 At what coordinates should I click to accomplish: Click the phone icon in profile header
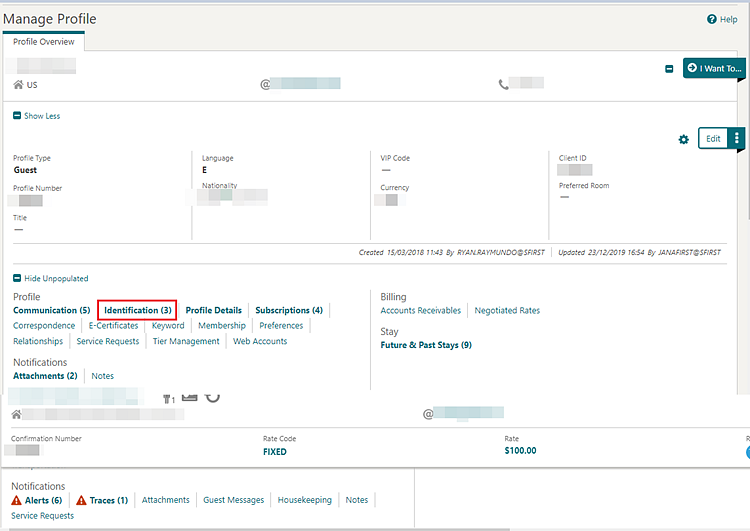pyautogui.click(x=503, y=85)
